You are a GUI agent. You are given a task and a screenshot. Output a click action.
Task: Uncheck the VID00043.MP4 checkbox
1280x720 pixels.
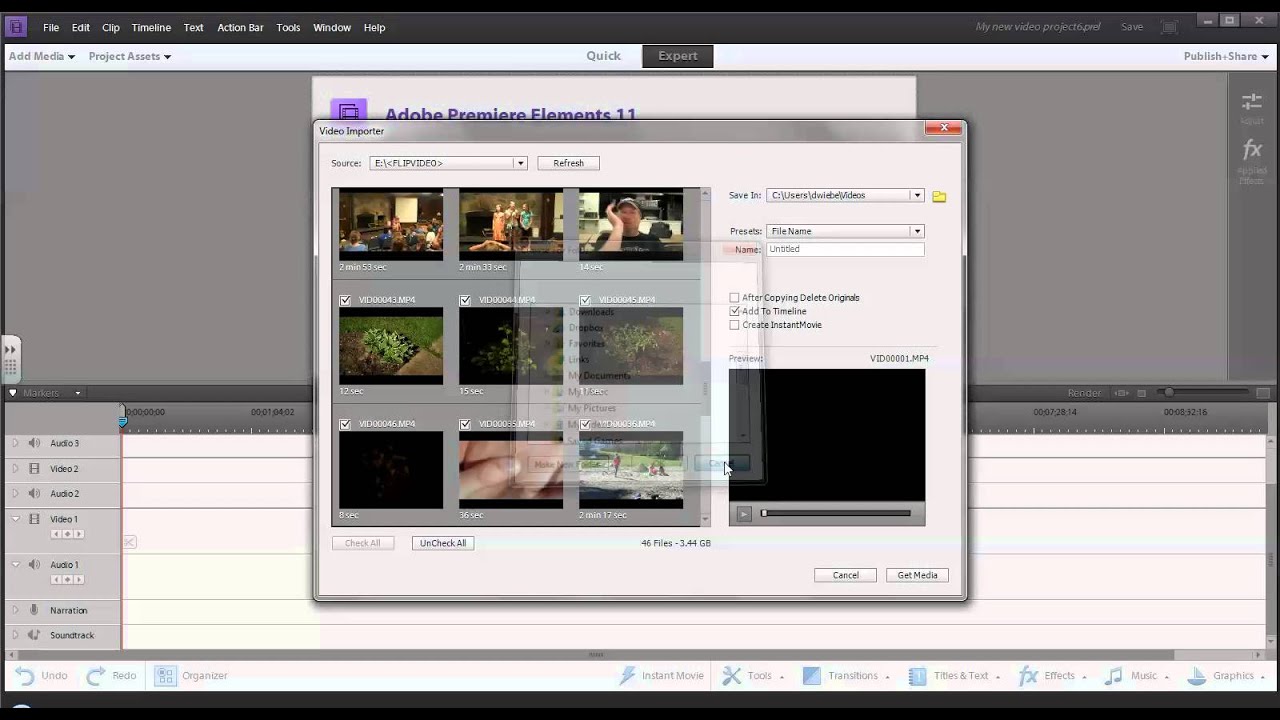345,300
